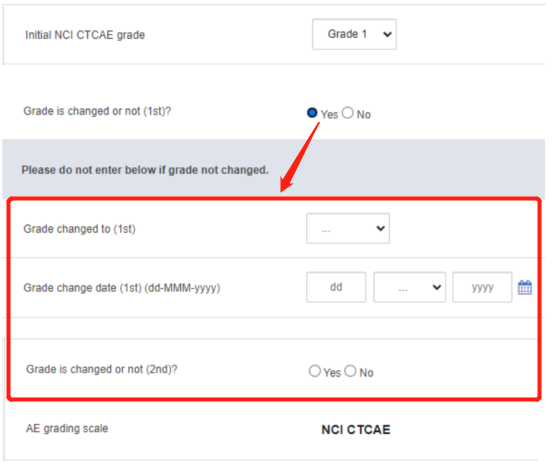Expand the Grade changed to (1st) dropdown

(348, 228)
